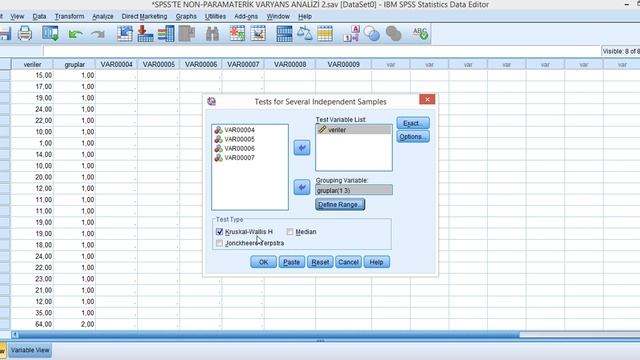
Task: Click the green Undo arrow
Action: [x=75, y=34]
